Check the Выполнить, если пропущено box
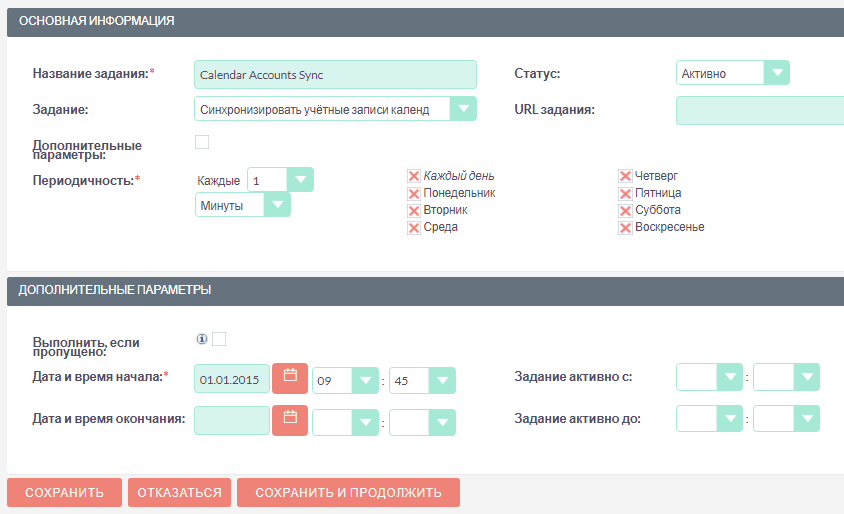 (219, 339)
